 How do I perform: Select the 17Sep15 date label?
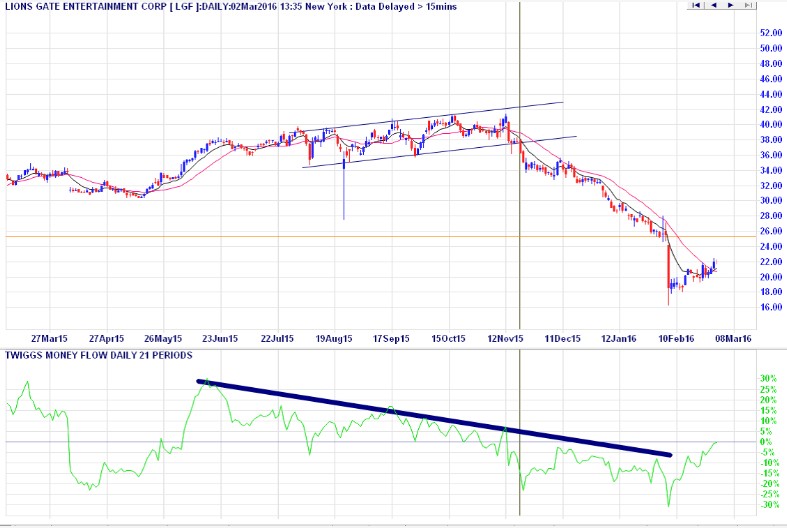391,339
